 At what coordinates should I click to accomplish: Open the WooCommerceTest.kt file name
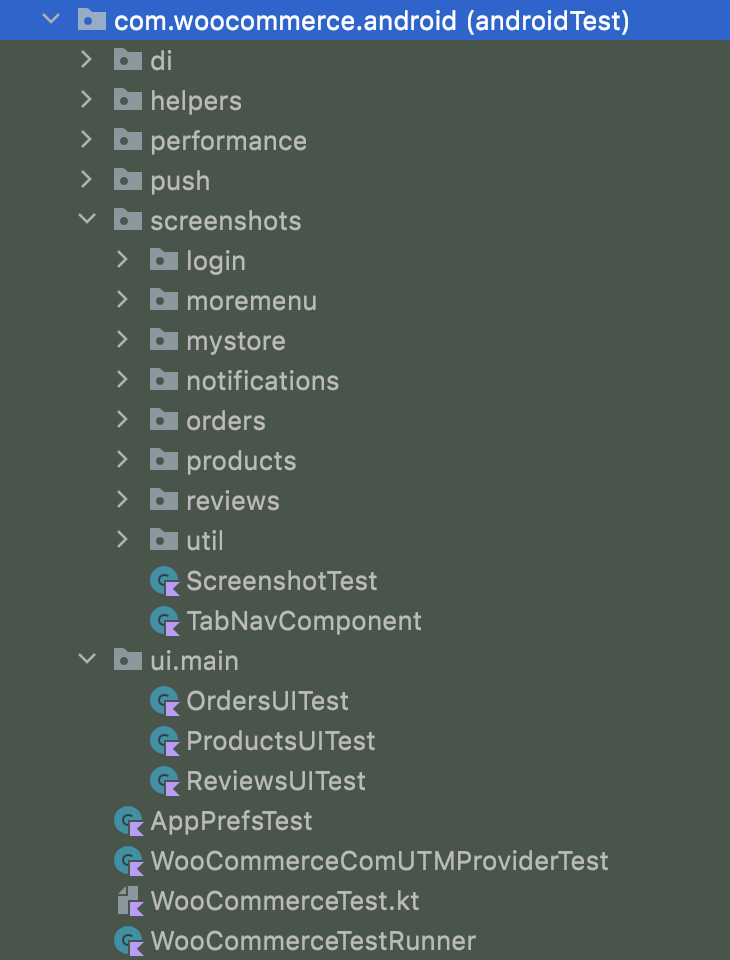click(x=285, y=901)
